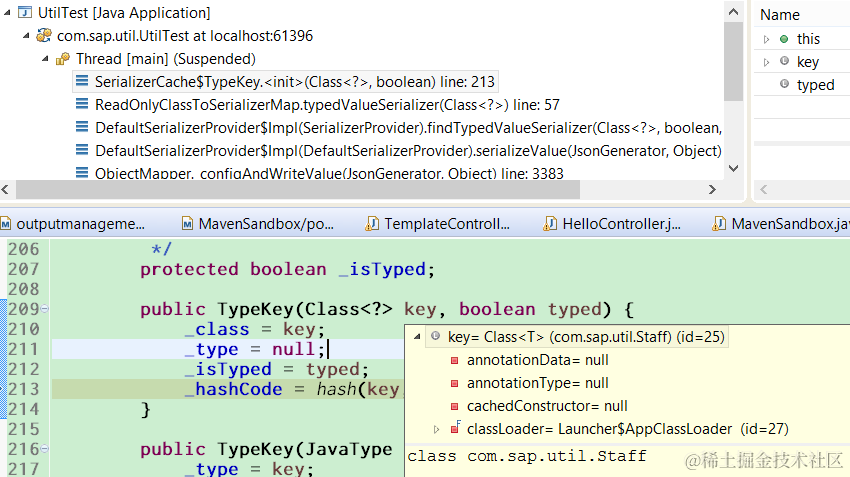
Task: Click 'typed' parameter on line 209
Action: [x=575, y=310]
